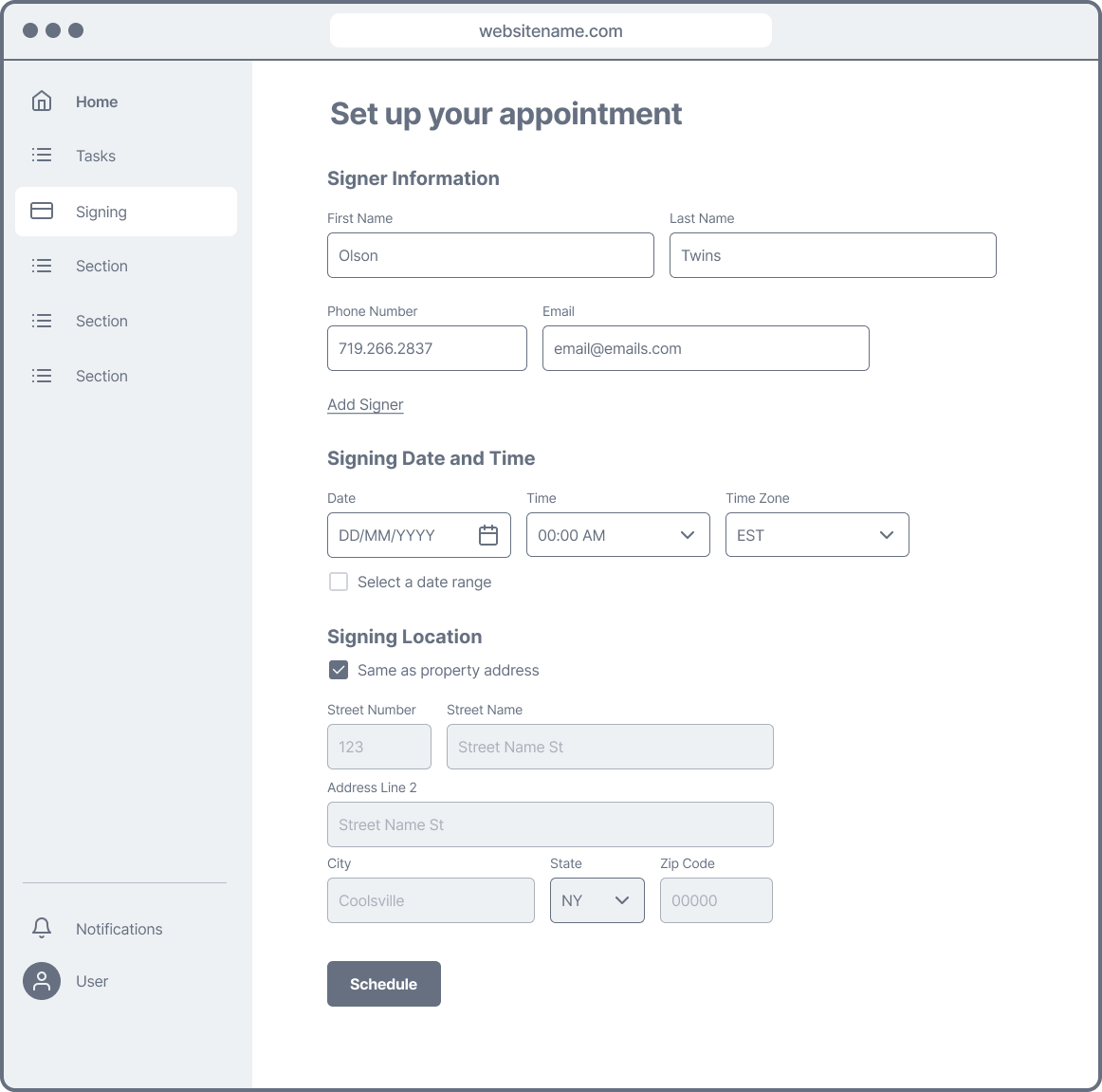Uncheck Same as property address checkbox

click(x=339, y=670)
